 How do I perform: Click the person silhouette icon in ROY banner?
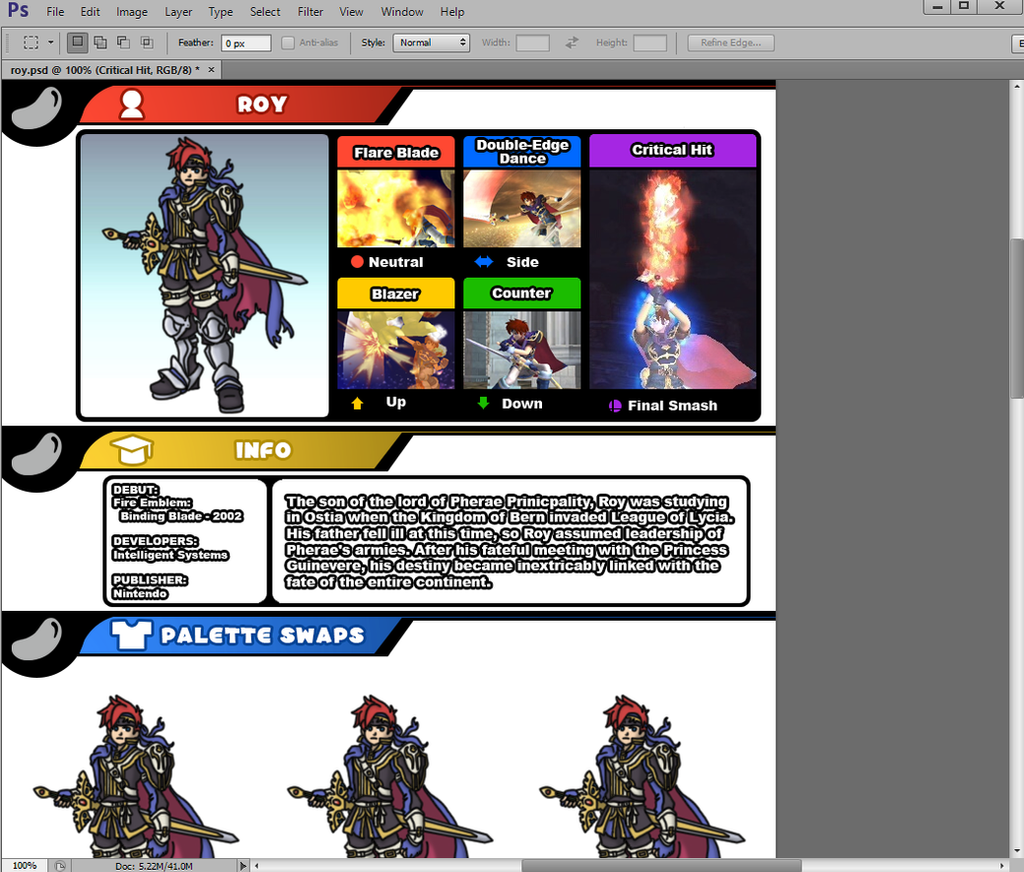coord(131,104)
